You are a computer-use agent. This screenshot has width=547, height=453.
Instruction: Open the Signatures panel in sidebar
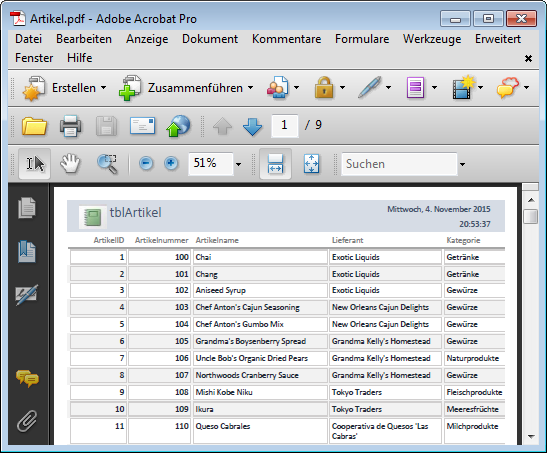point(27,295)
